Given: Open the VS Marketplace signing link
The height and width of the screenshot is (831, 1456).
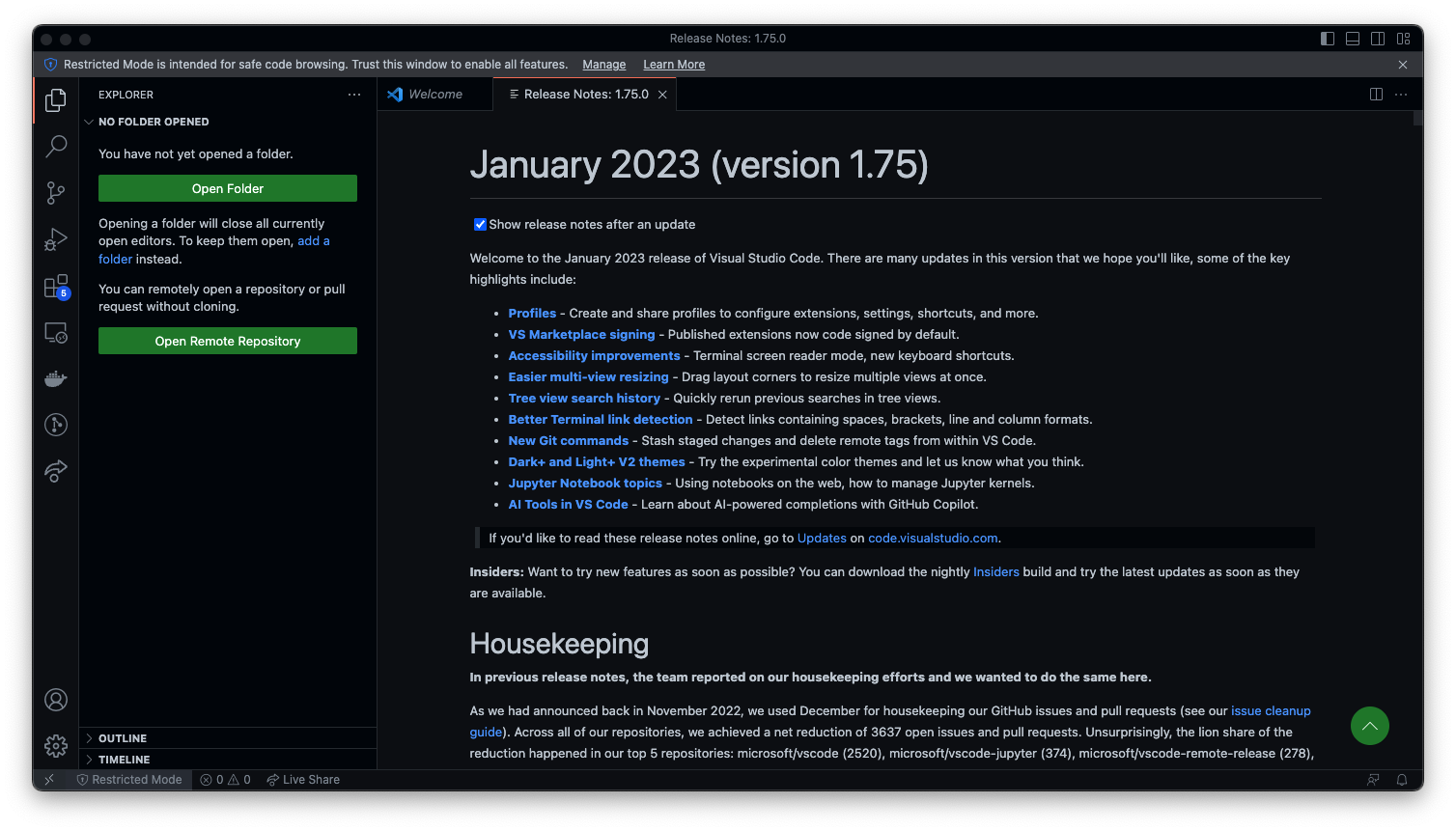Looking at the screenshot, I should [x=581, y=335].
